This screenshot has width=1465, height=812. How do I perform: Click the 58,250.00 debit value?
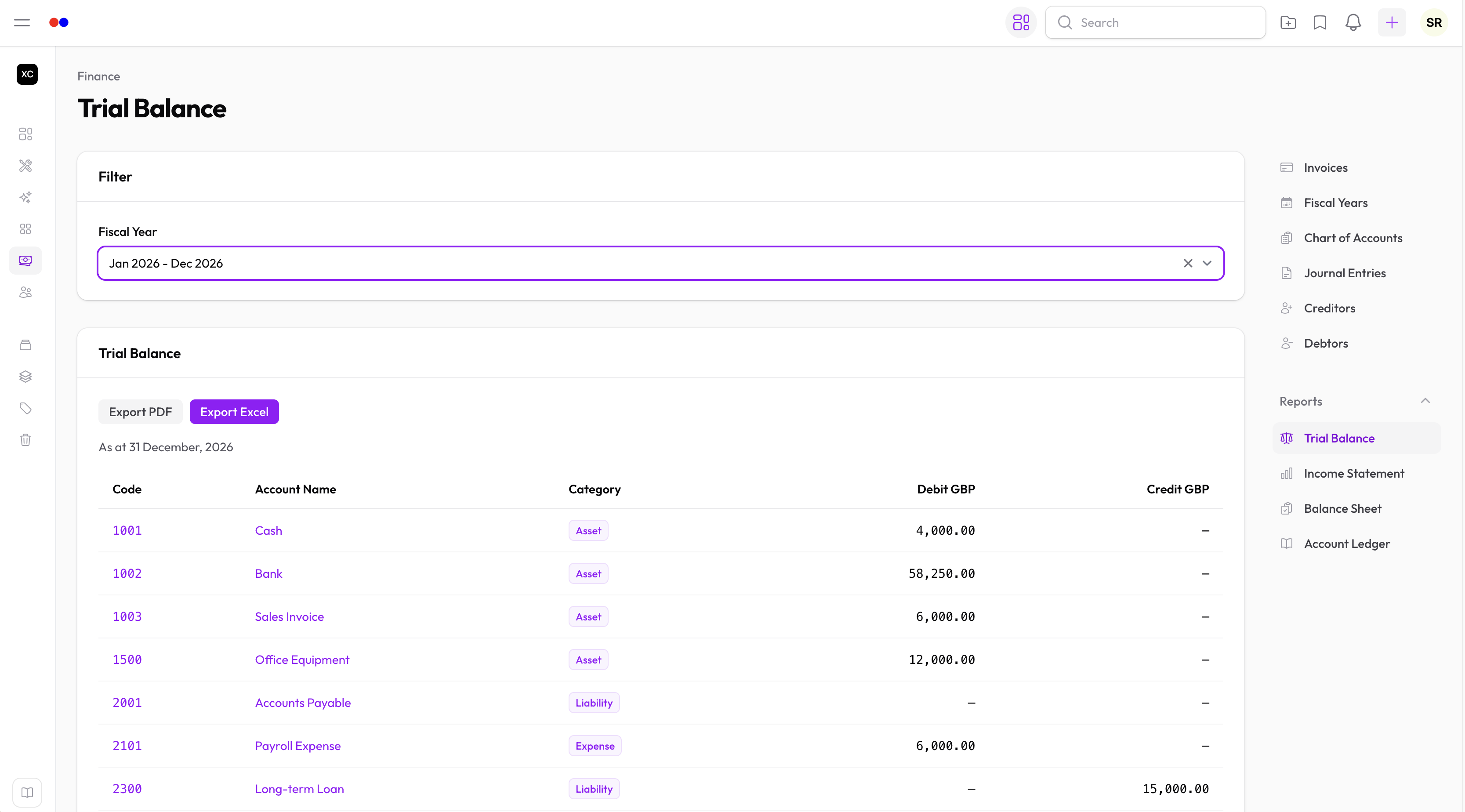point(941,574)
